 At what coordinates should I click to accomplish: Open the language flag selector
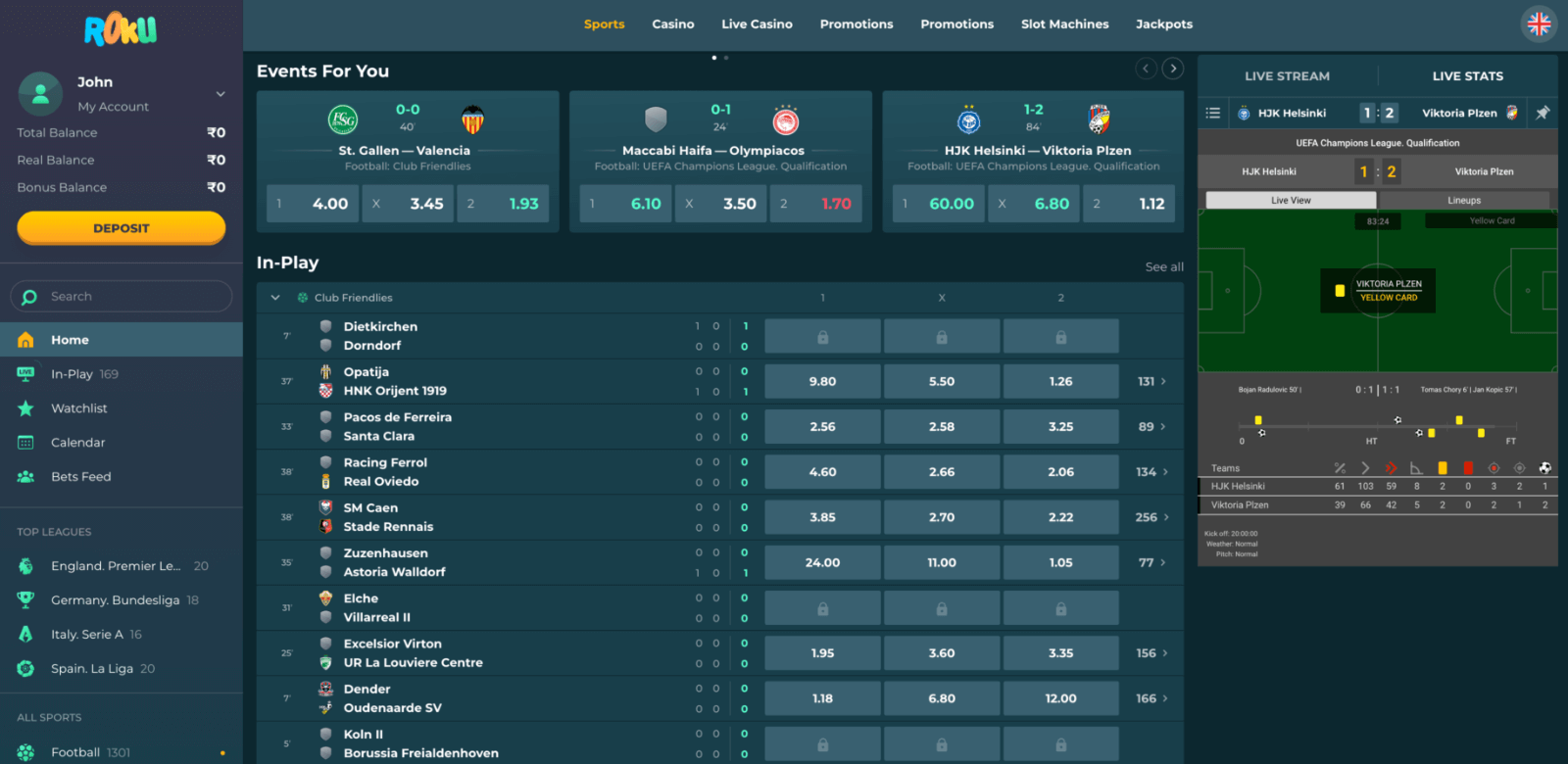[1539, 24]
